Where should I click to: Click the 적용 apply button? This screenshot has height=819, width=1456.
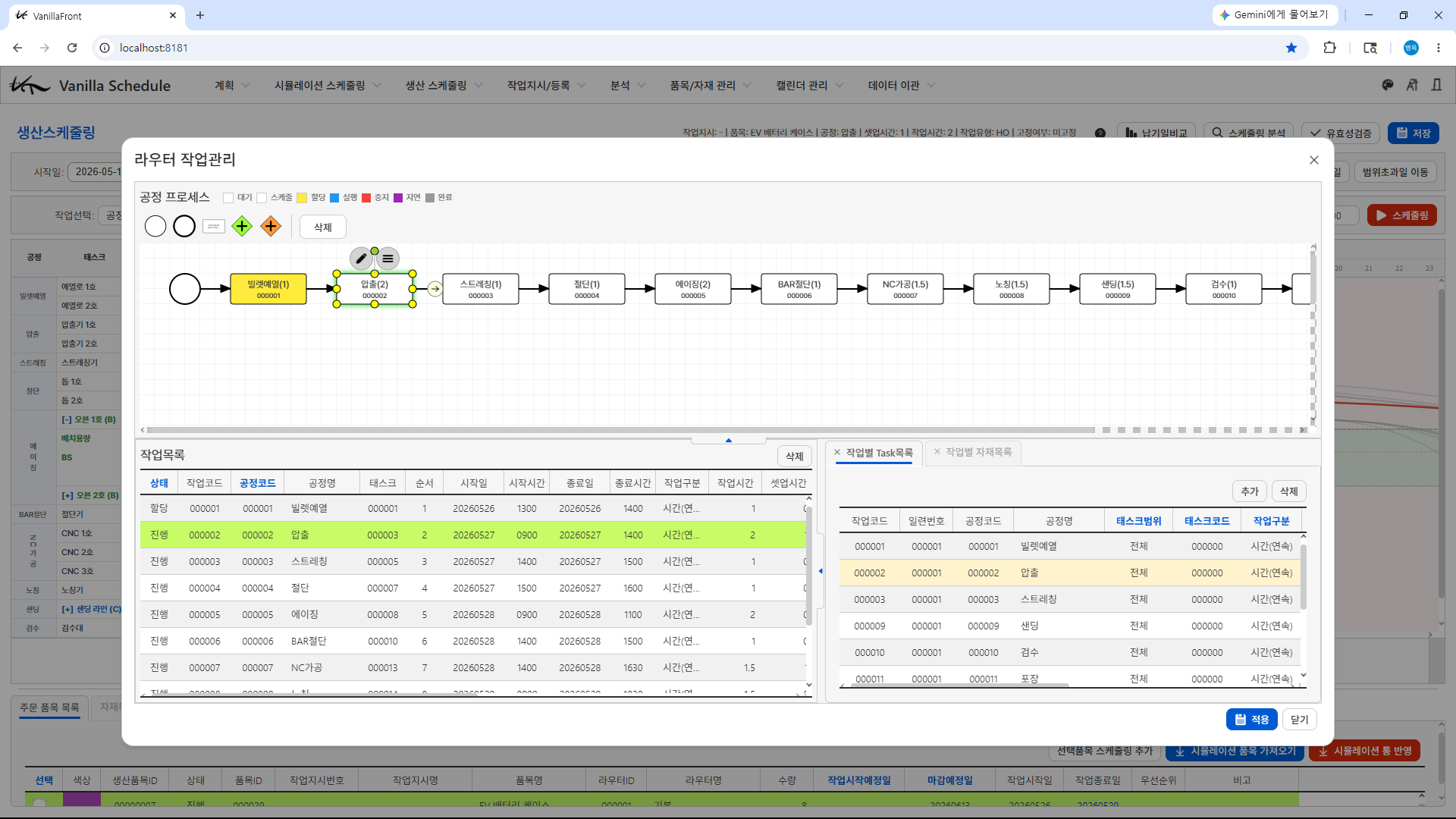1251,719
